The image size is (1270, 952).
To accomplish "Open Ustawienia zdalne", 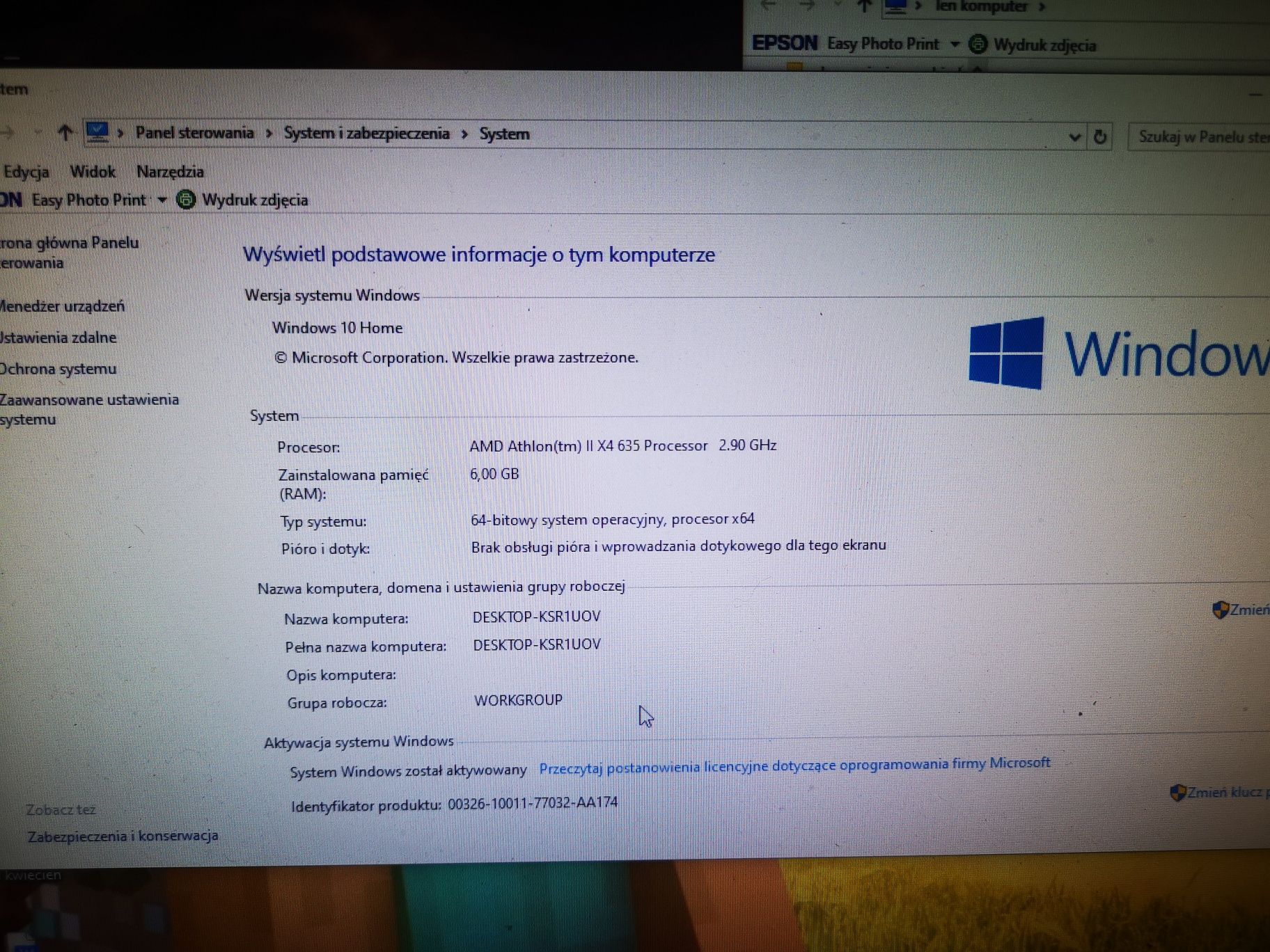I will (58, 338).
